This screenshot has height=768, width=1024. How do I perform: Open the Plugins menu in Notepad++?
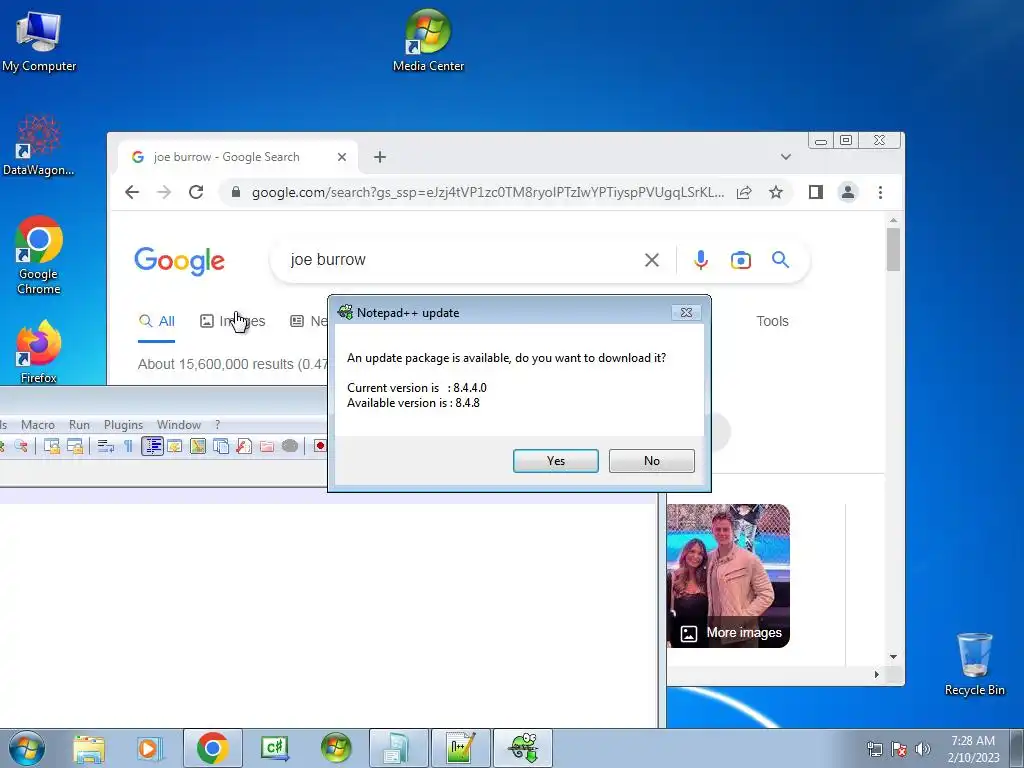(123, 424)
